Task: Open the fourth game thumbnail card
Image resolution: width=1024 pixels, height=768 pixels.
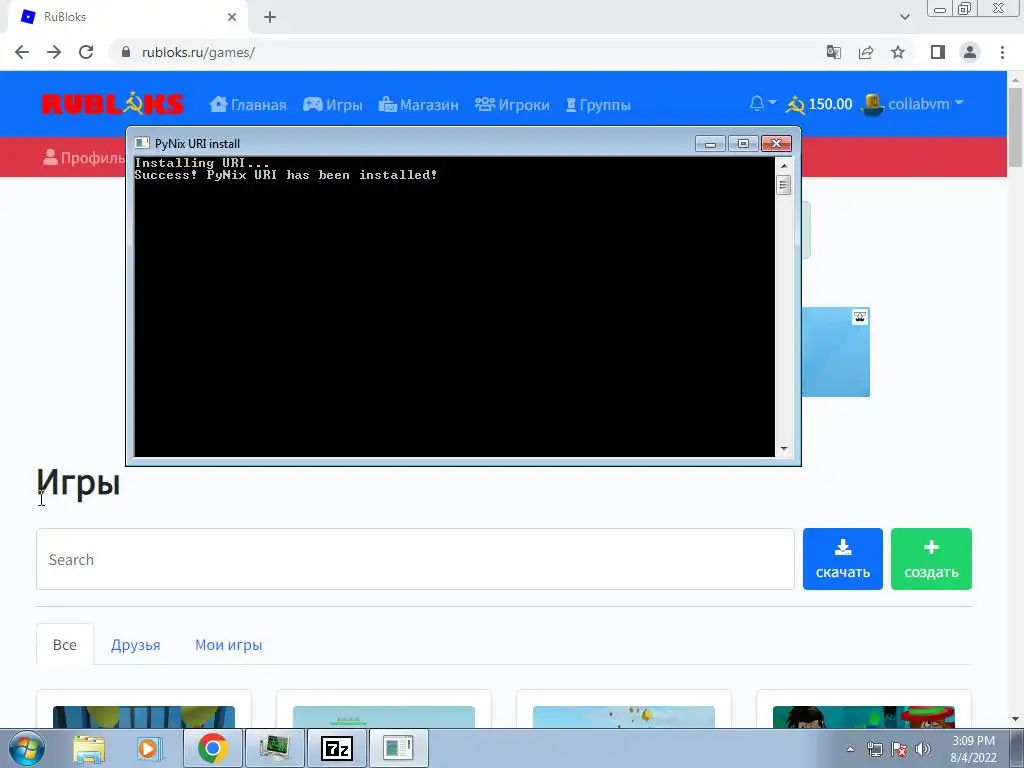Action: point(863,716)
